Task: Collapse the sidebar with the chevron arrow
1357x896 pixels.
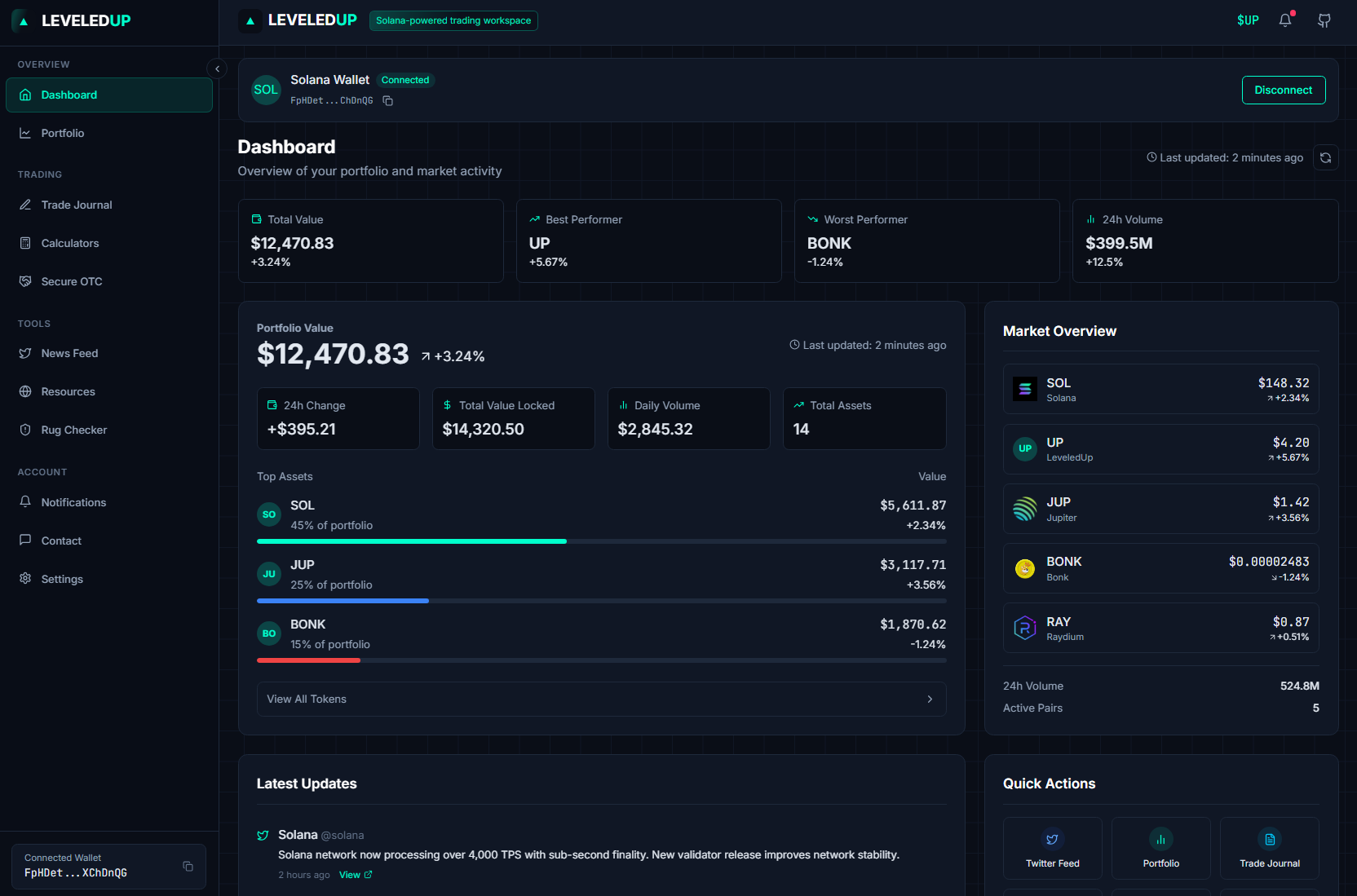Action: click(217, 68)
